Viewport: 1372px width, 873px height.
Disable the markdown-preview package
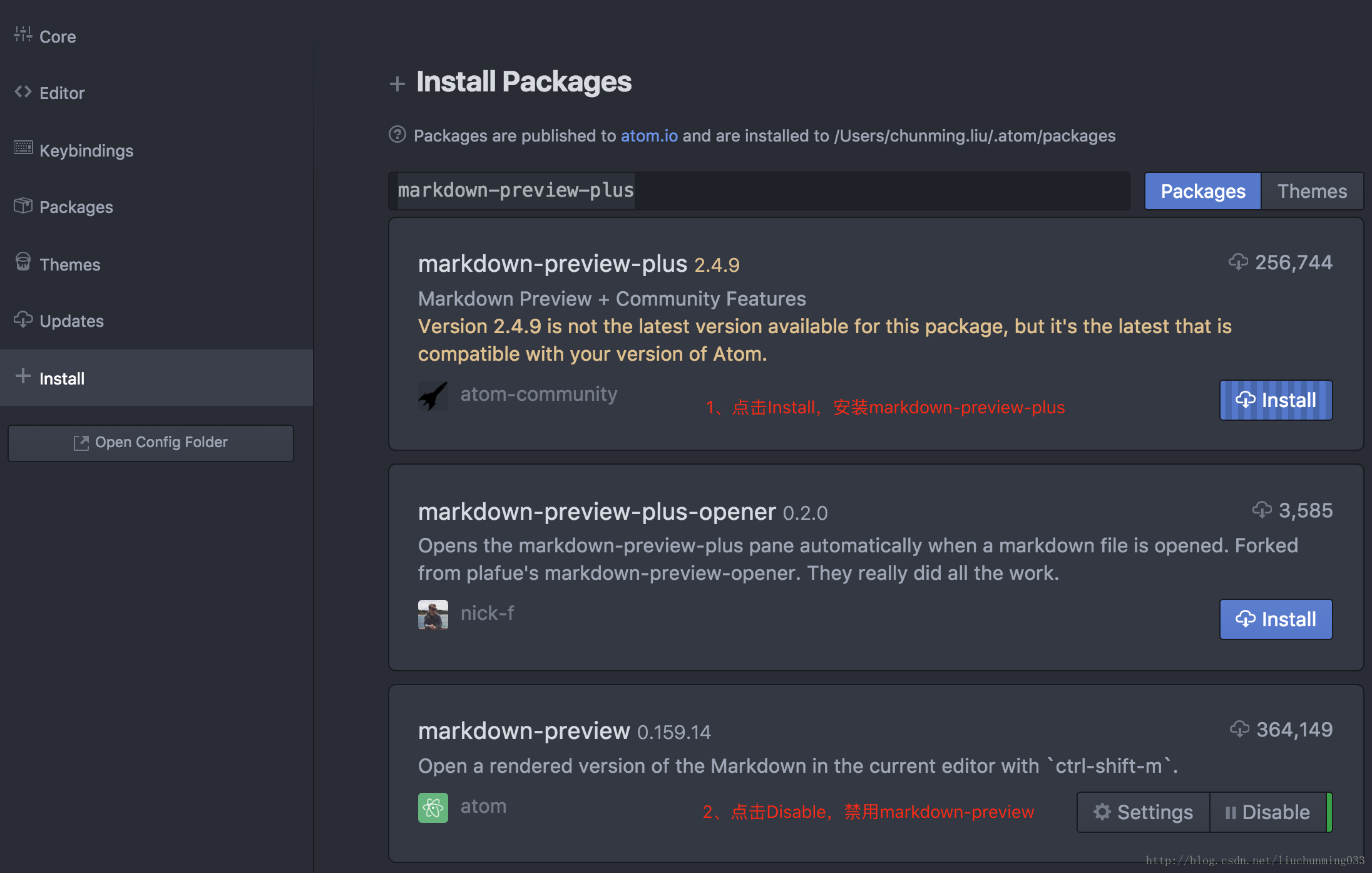click(1268, 812)
